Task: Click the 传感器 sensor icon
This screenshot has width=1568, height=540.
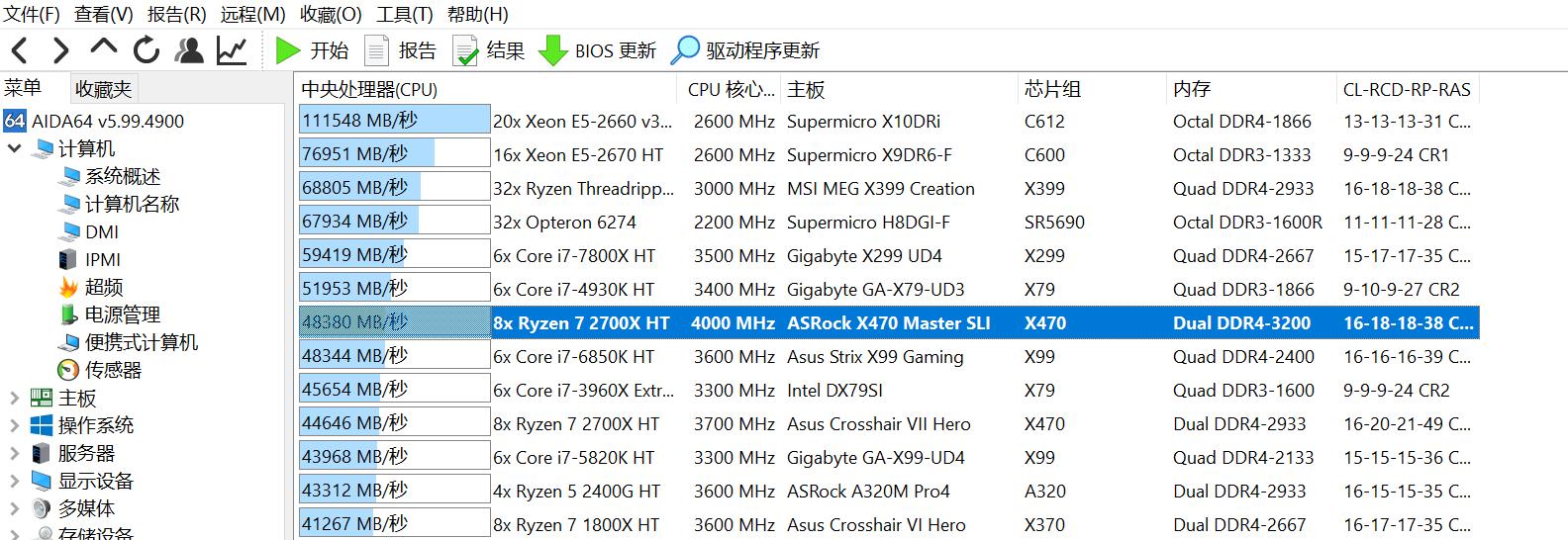Action: pos(68,370)
